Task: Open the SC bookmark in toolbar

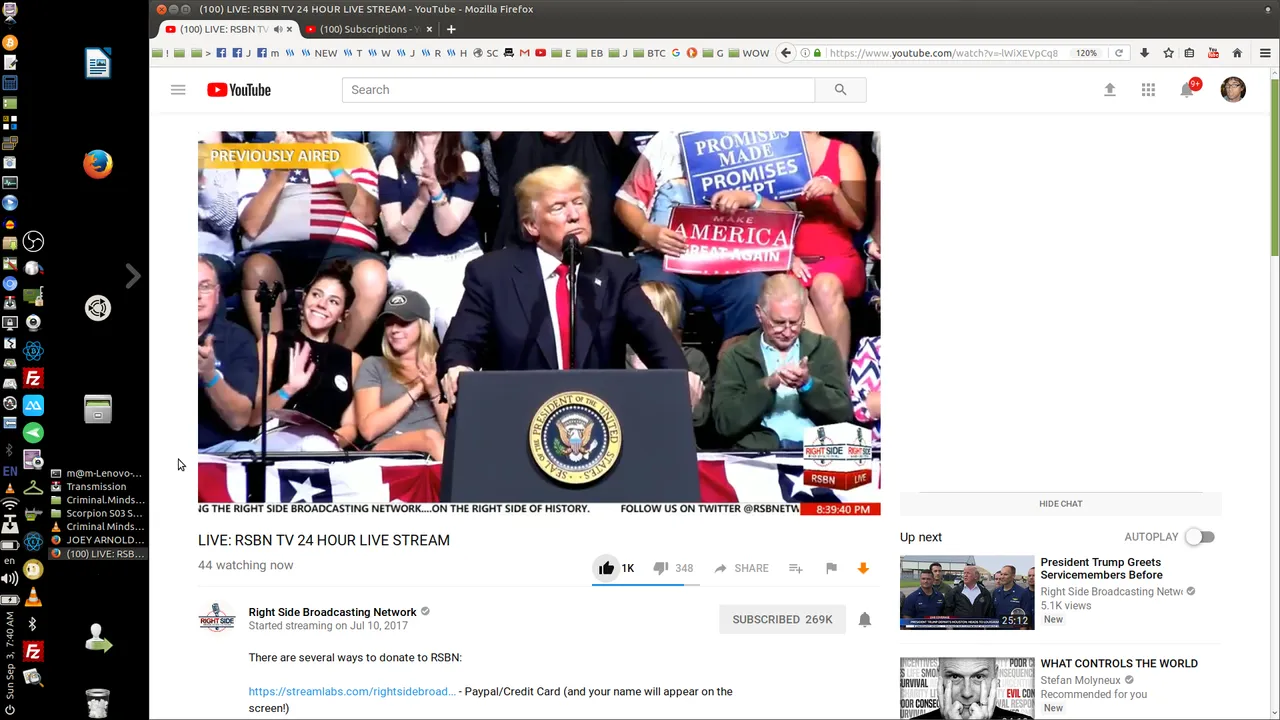Action: coord(485,53)
